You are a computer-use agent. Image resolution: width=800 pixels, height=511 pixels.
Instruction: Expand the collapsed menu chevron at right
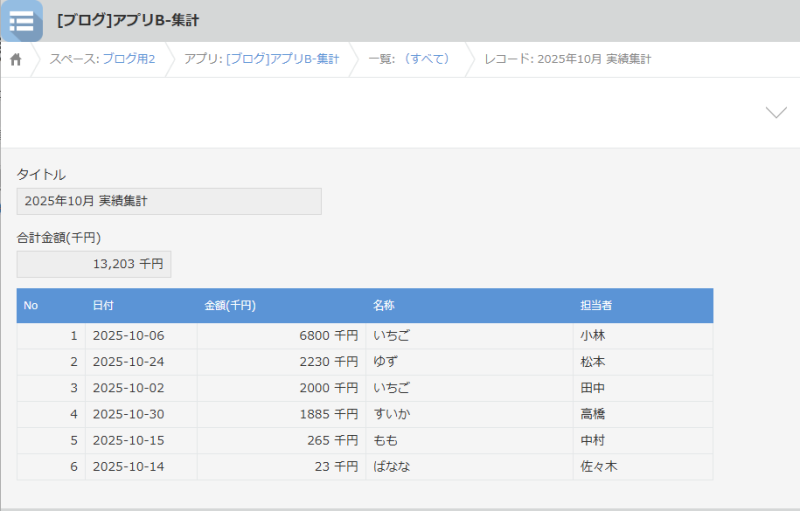pyautogui.click(x=775, y=113)
